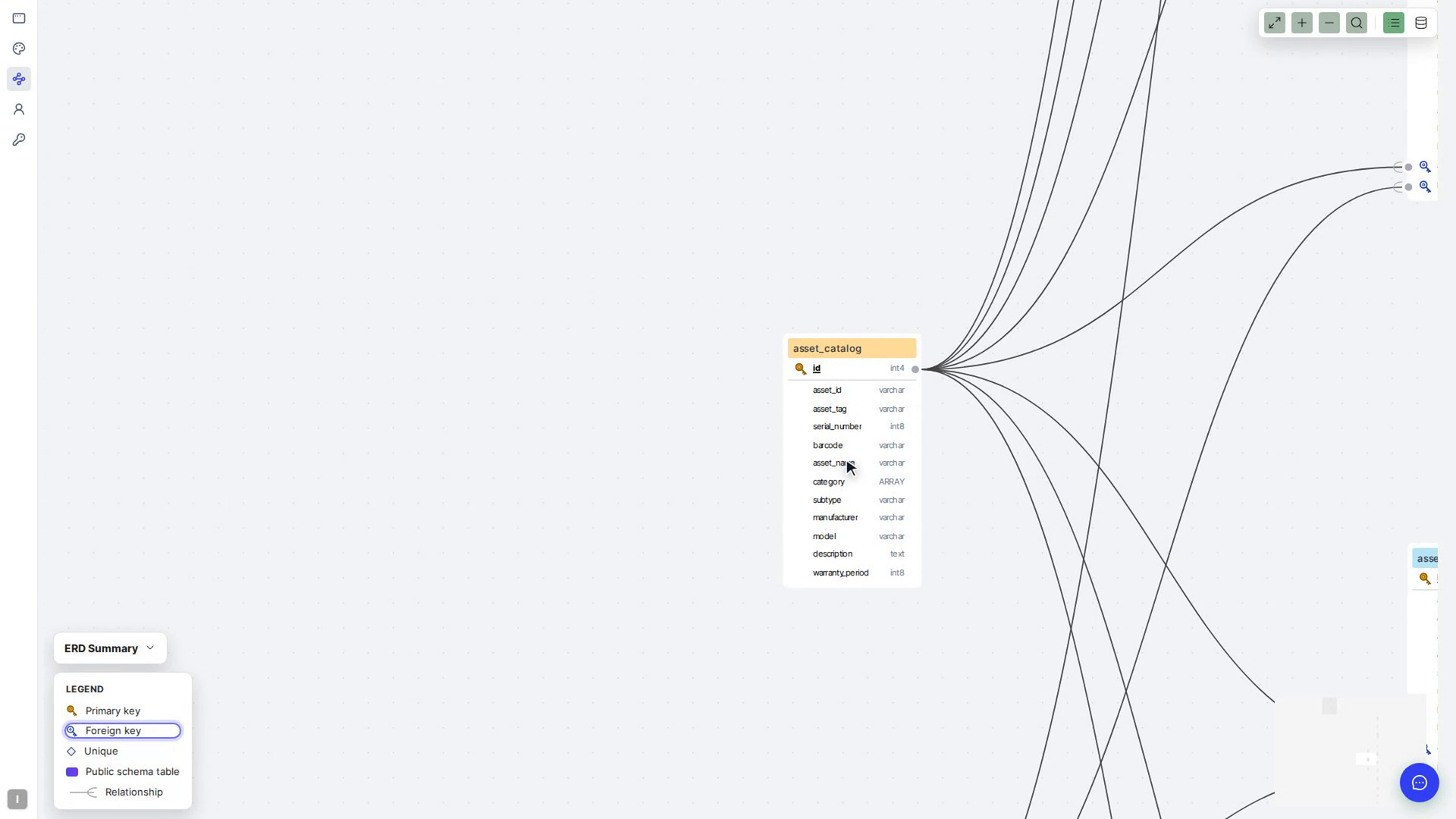Zoom in with the plus button
The image size is (1456, 819).
pyautogui.click(x=1302, y=23)
